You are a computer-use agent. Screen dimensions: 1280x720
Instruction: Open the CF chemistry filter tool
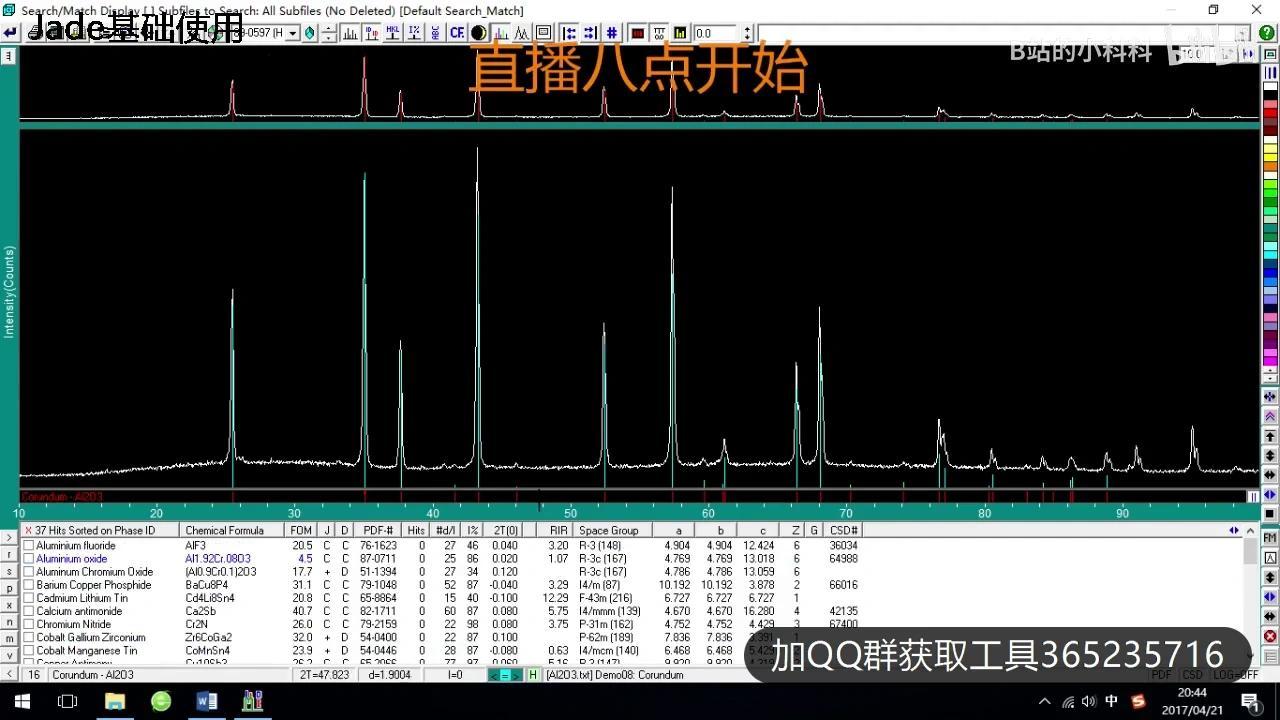pos(456,32)
